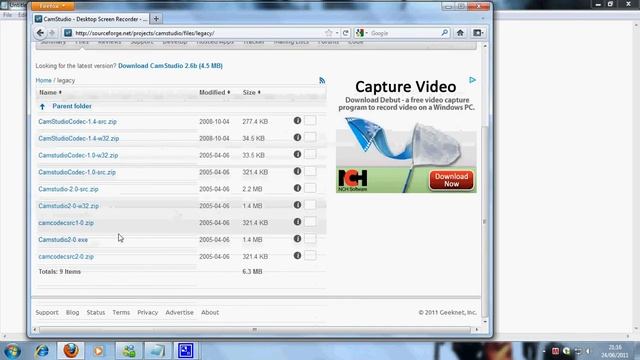The width and height of the screenshot is (640, 360).
Task: Tick the checkbox for CamstudioCodec-1.0-src.zip
Action: pos(310,171)
